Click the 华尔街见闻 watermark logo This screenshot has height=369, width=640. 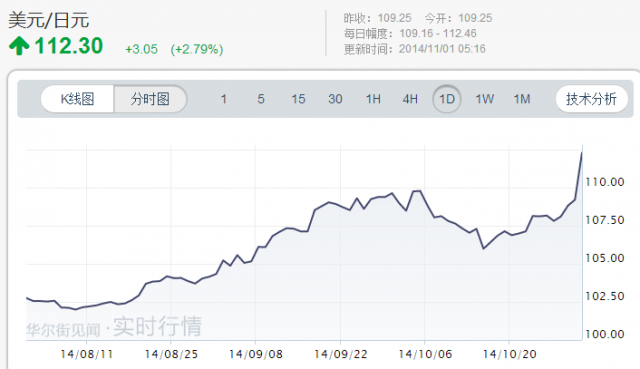tap(63, 330)
